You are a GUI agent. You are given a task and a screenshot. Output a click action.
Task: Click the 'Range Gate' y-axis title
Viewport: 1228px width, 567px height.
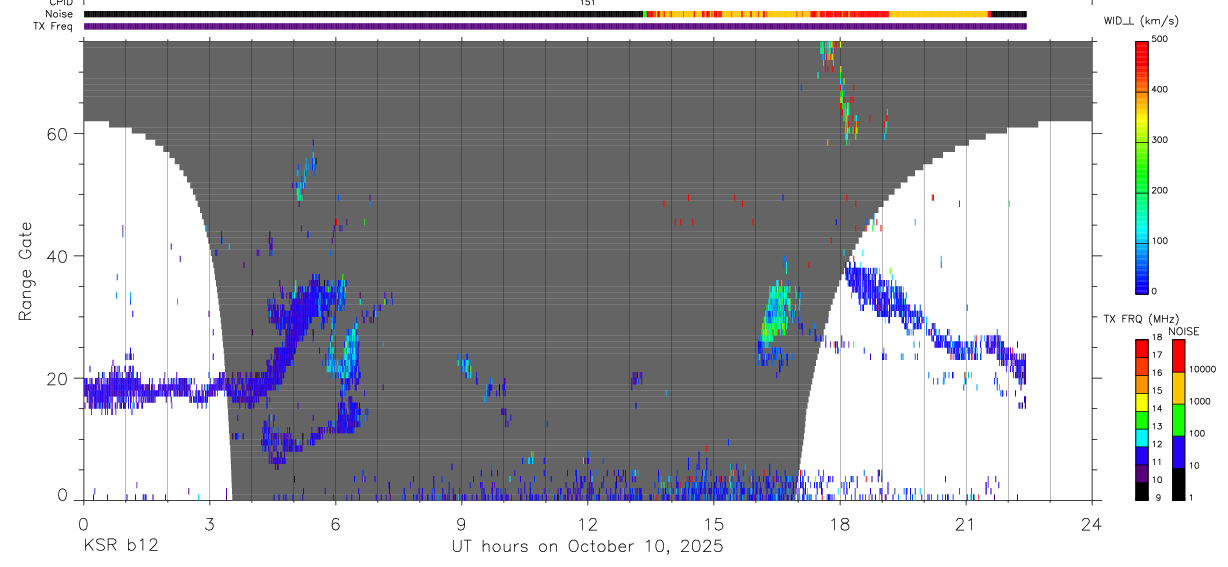[26, 271]
